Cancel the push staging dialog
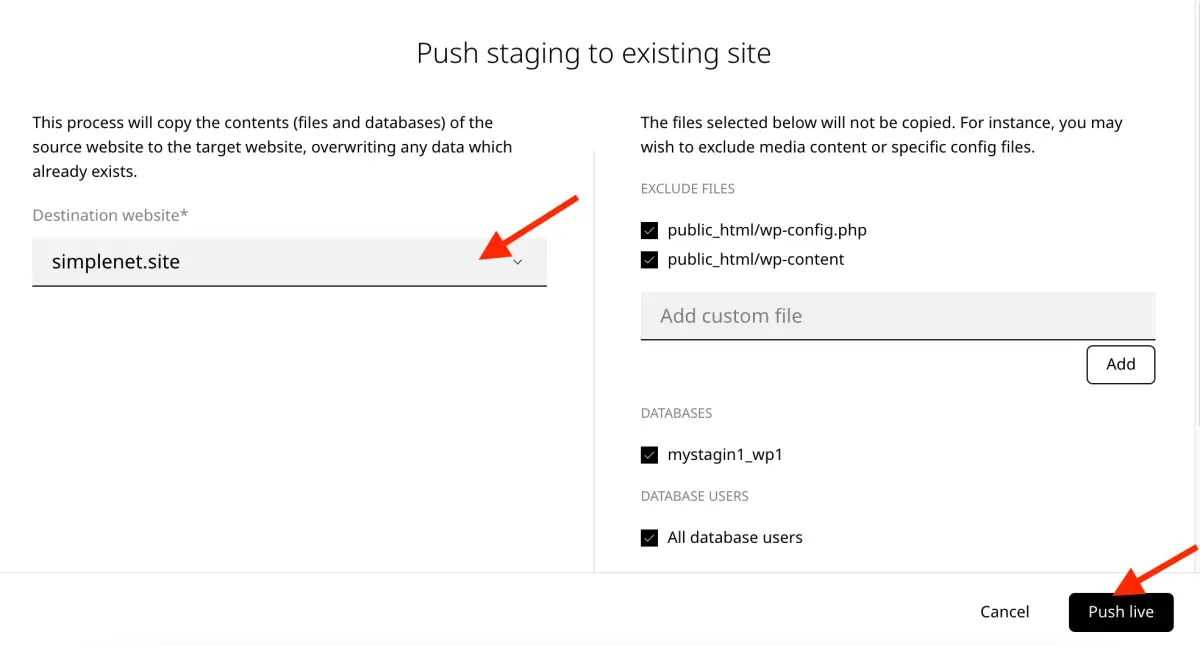The height and width of the screenshot is (646, 1200). click(1004, 611)
